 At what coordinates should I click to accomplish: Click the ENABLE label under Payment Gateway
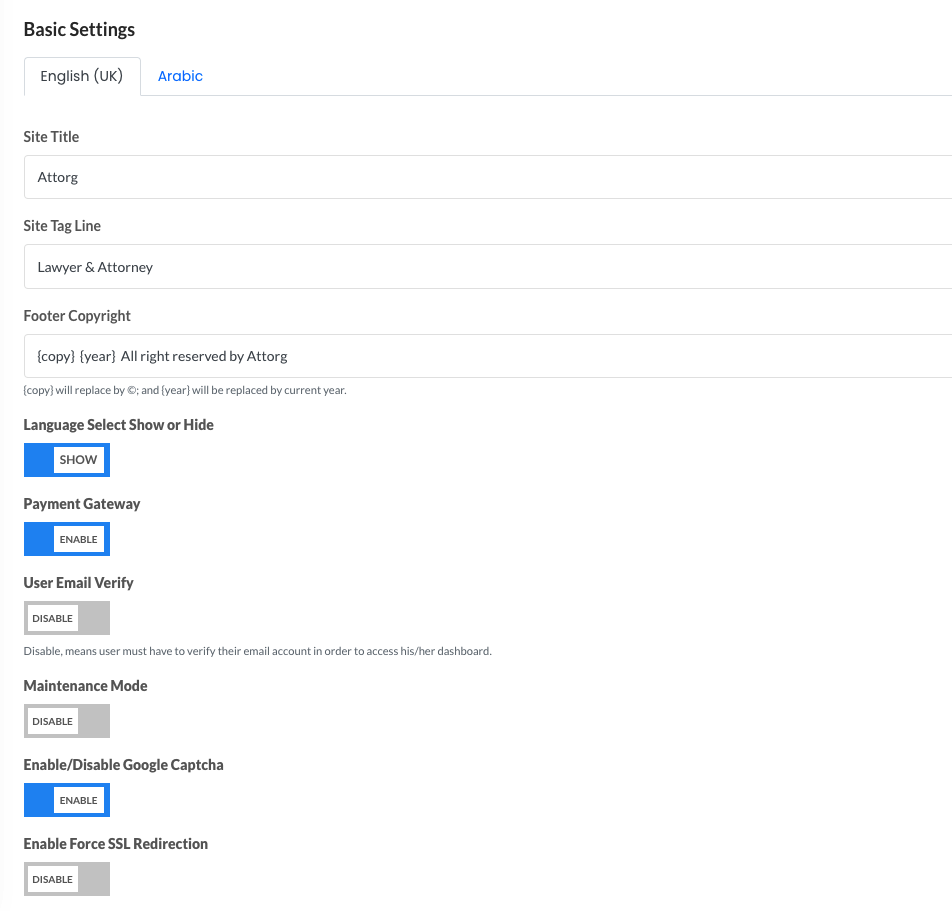click(x=78, y=539)
